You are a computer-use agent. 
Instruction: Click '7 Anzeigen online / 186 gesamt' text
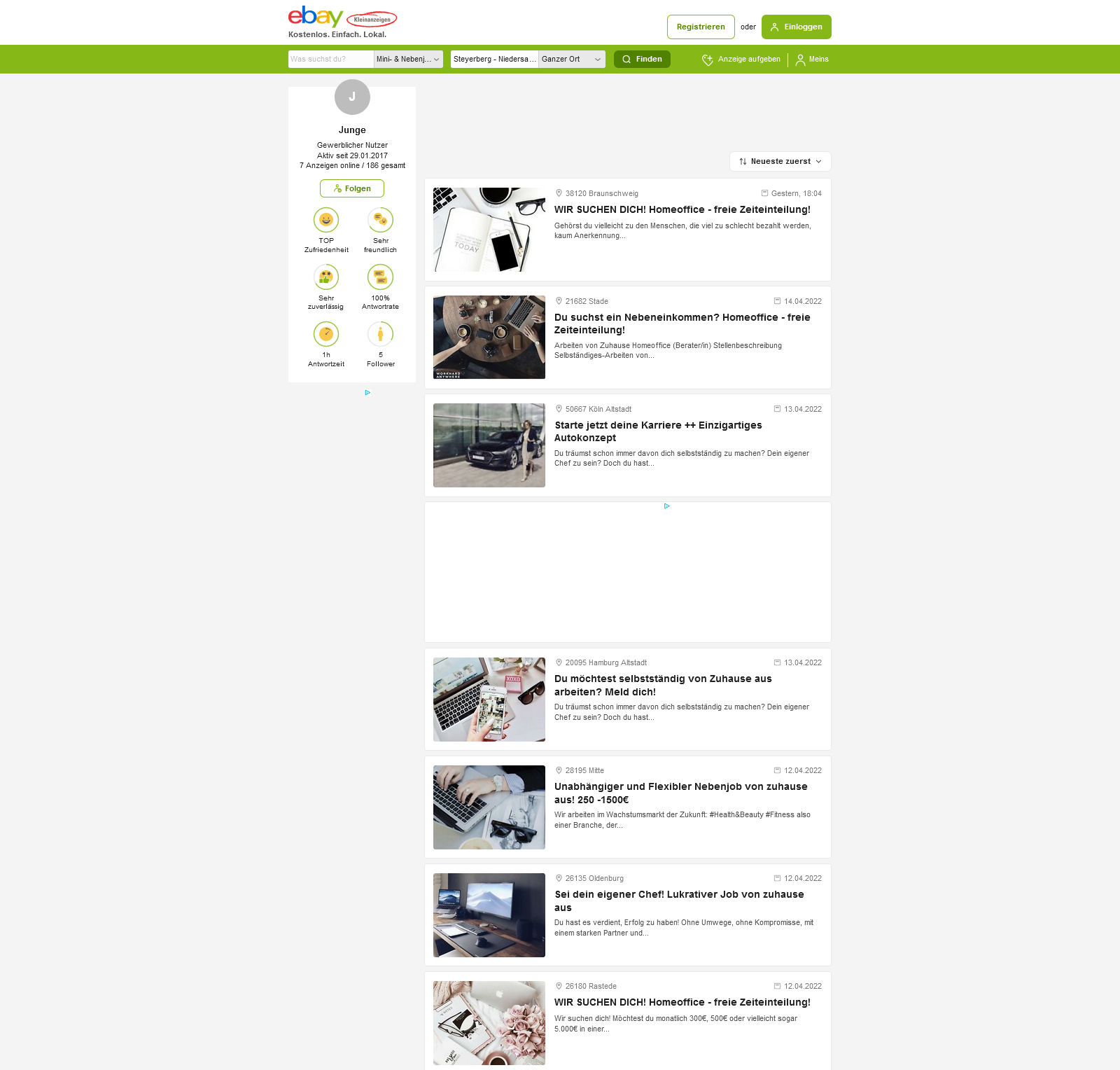352,166
